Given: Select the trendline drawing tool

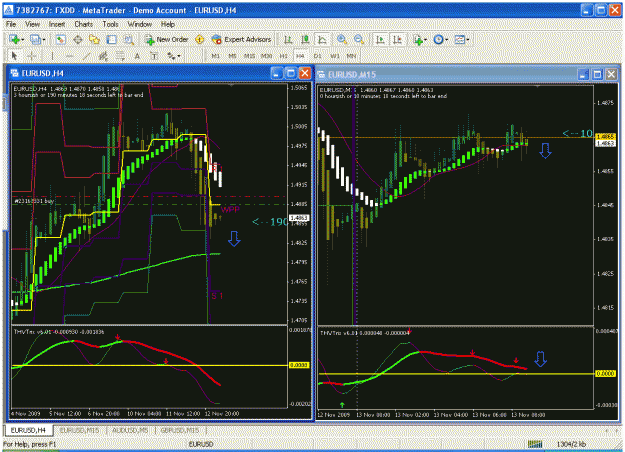Looking at the screenshot, I should coord(86,56).
